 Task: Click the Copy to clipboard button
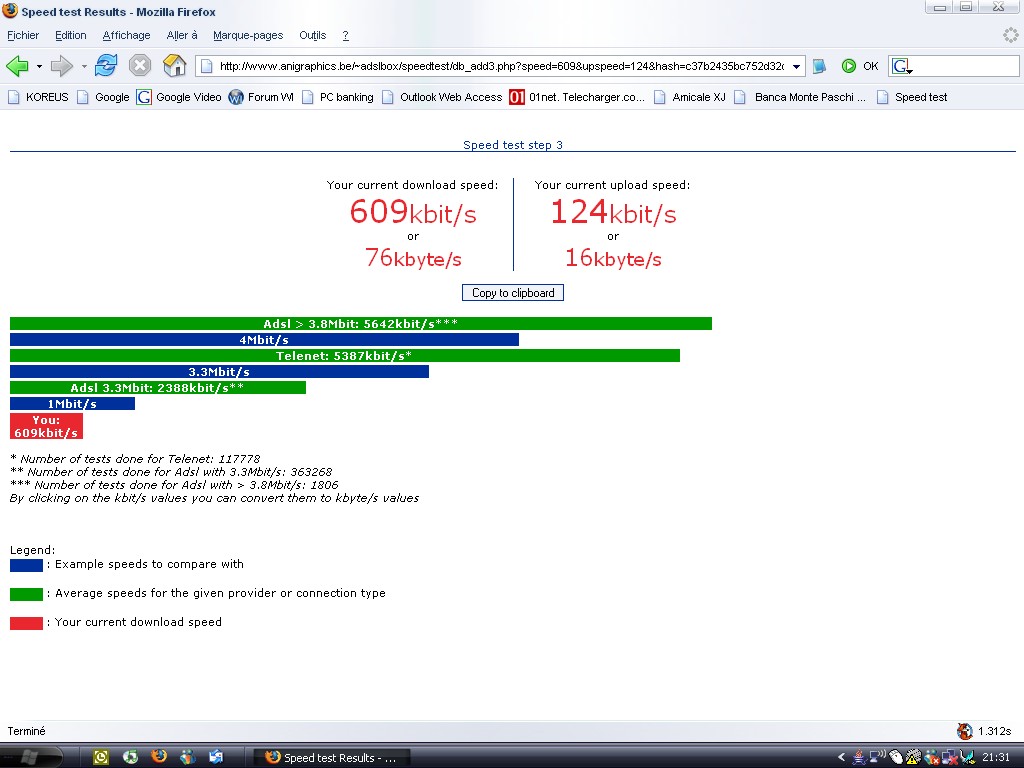click(513, 293)
